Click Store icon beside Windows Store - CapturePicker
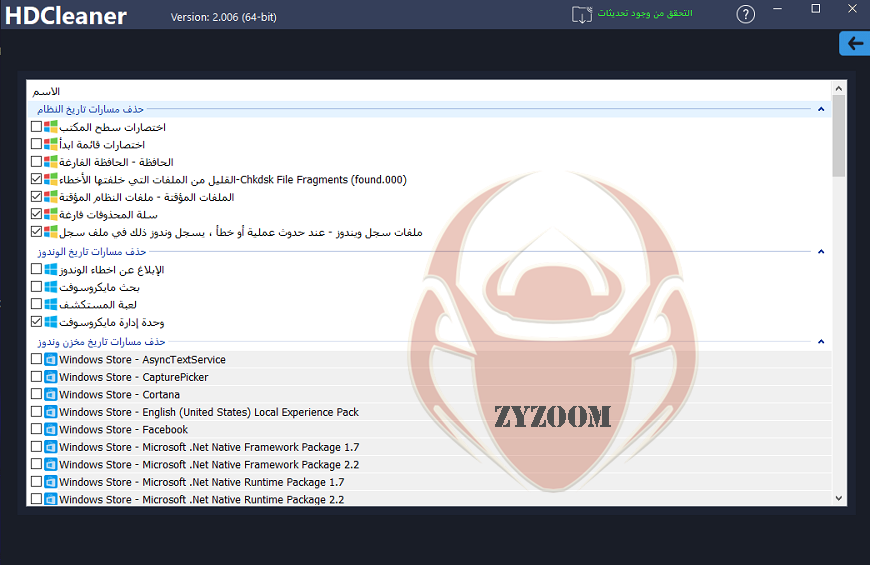 [x=50, y=377]
